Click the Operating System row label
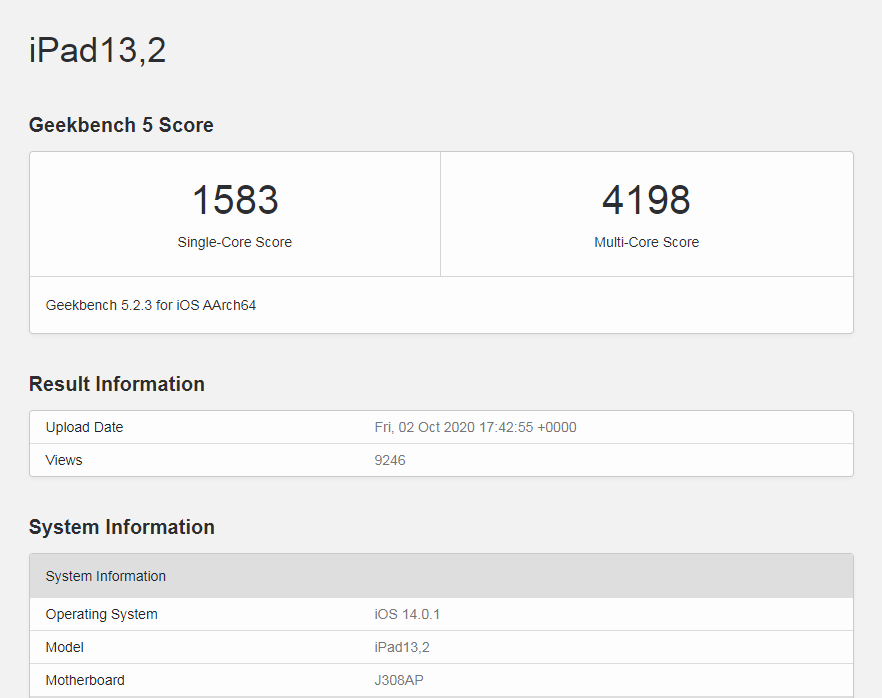Screen dimensions: 882x698 pyautogui.click(x=101, y=614)
